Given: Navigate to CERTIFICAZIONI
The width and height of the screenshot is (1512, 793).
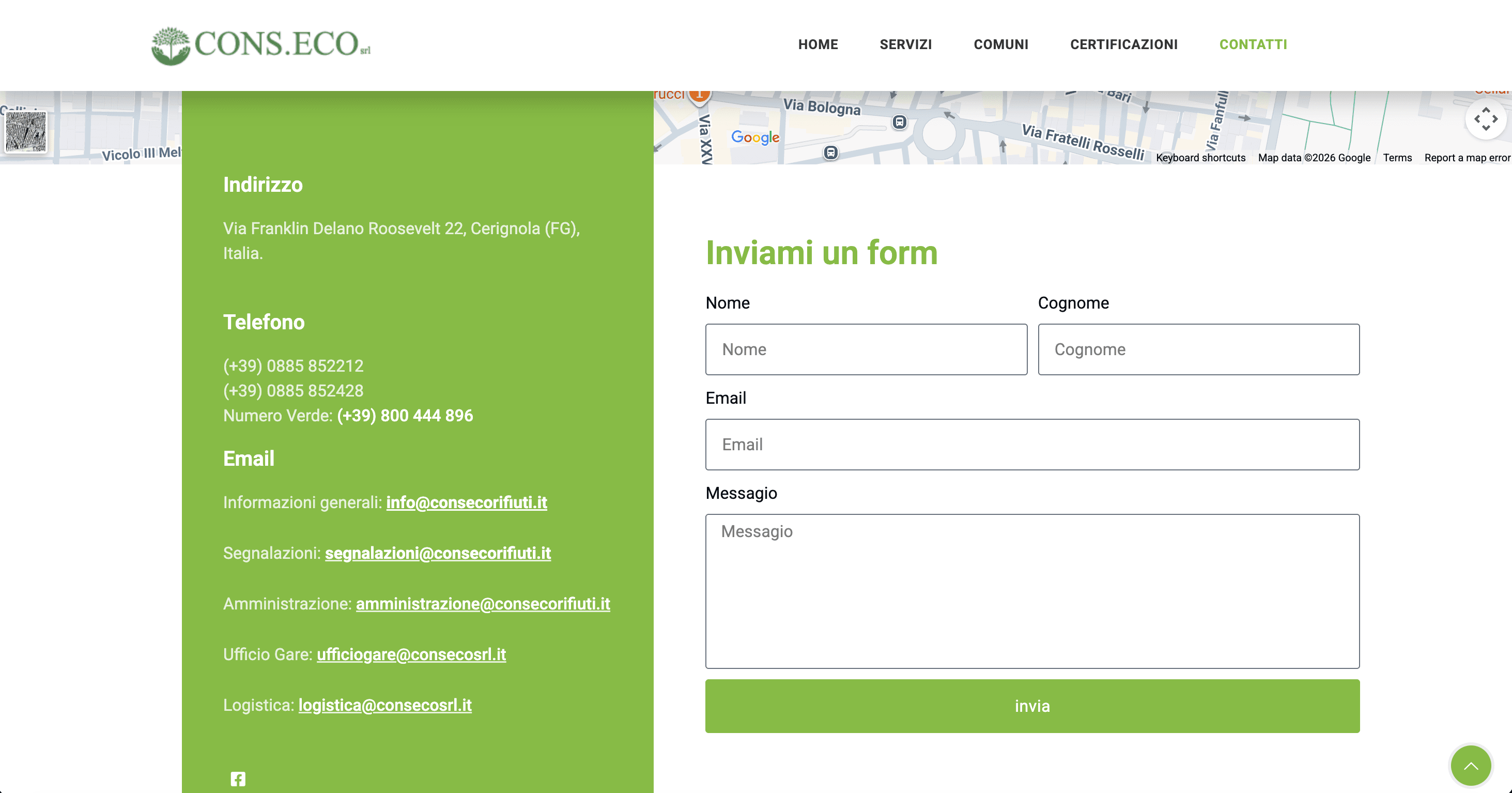Looking at the screenshot, I should 1123,44.
